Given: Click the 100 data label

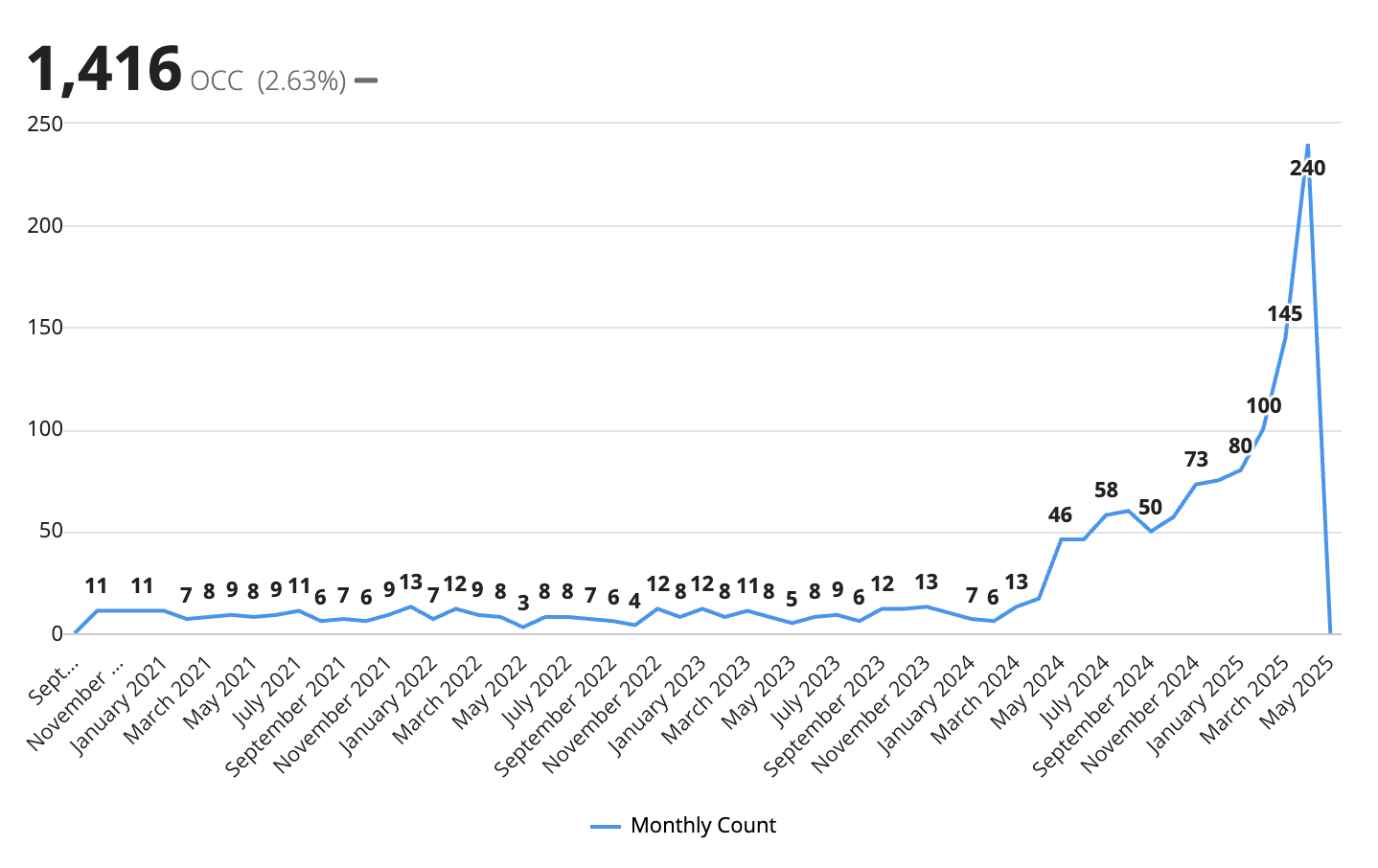Looking at the screenshot, I should (1264, 406).
